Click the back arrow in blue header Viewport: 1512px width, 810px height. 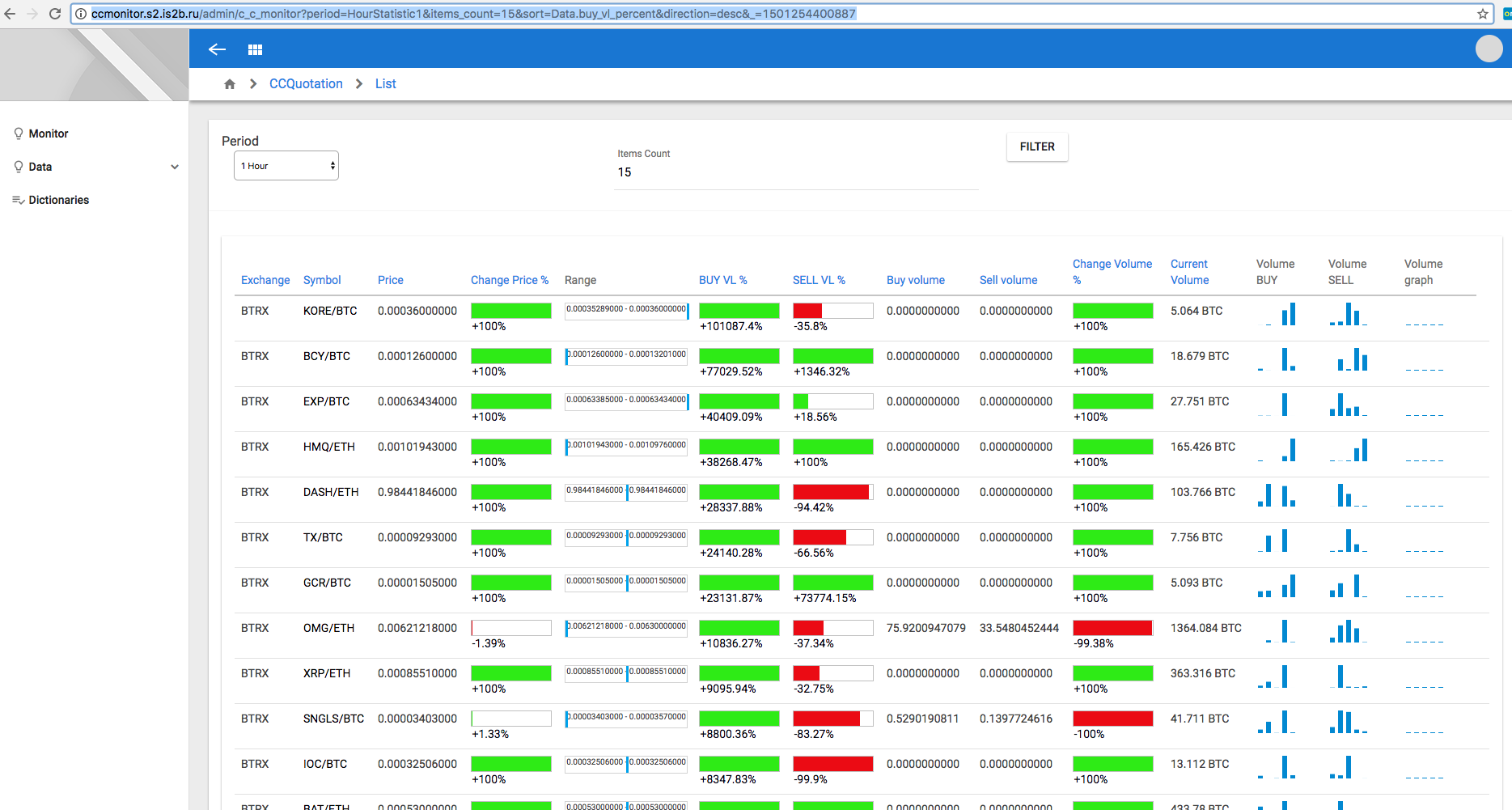tap(217, 49)
